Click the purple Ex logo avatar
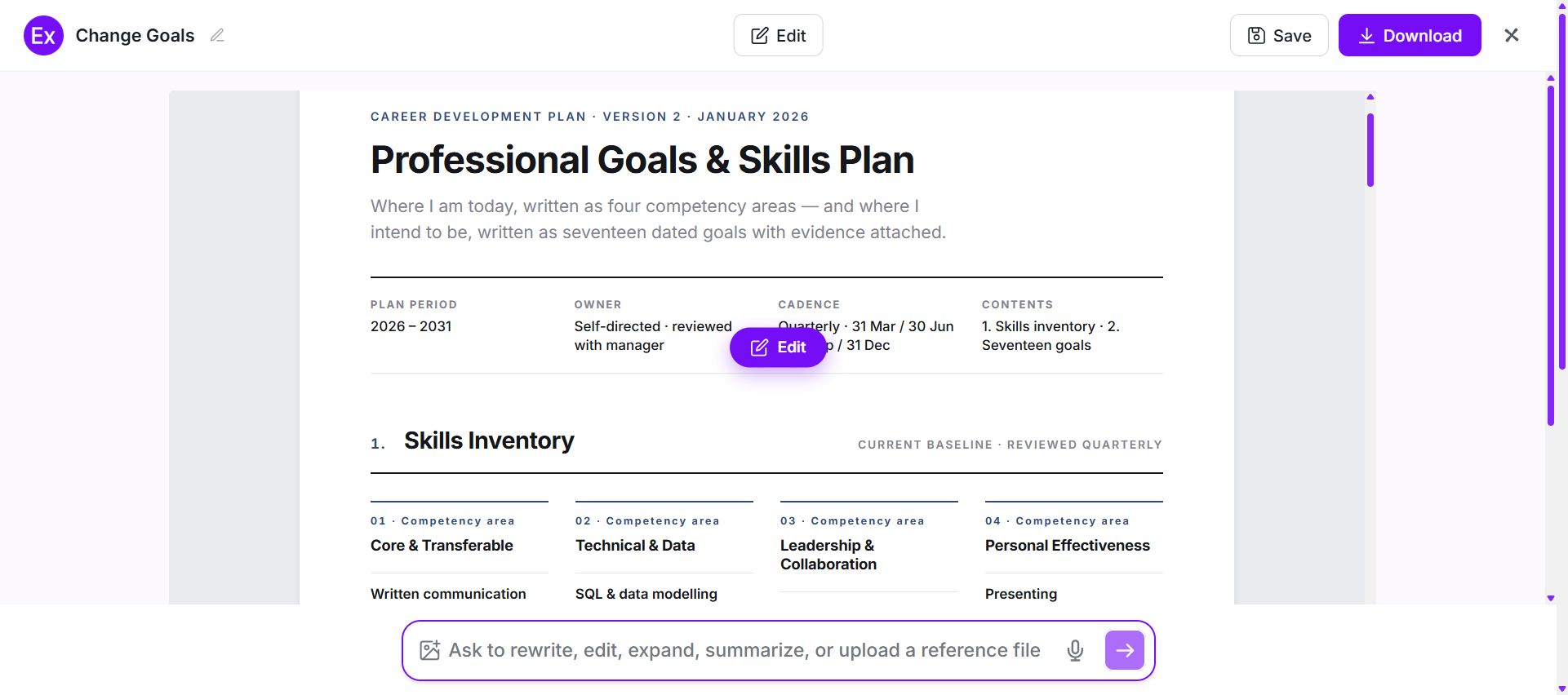The height and width of the screenshot is (695, 1568). coord(43,35)
